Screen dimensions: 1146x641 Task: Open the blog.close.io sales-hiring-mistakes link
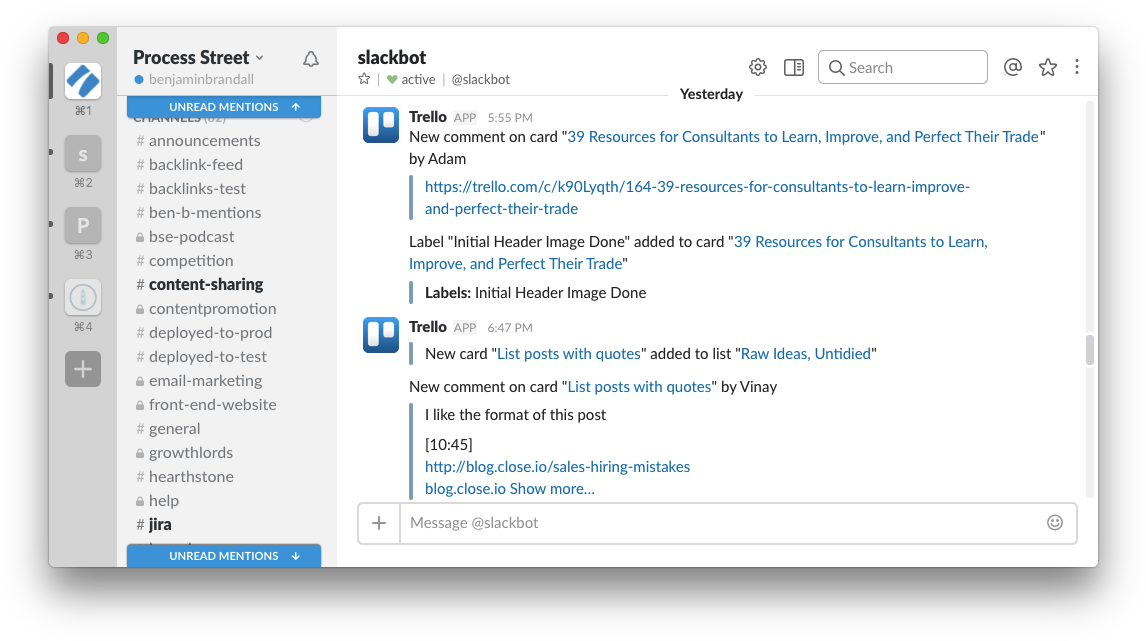click(x=557, y=466)
